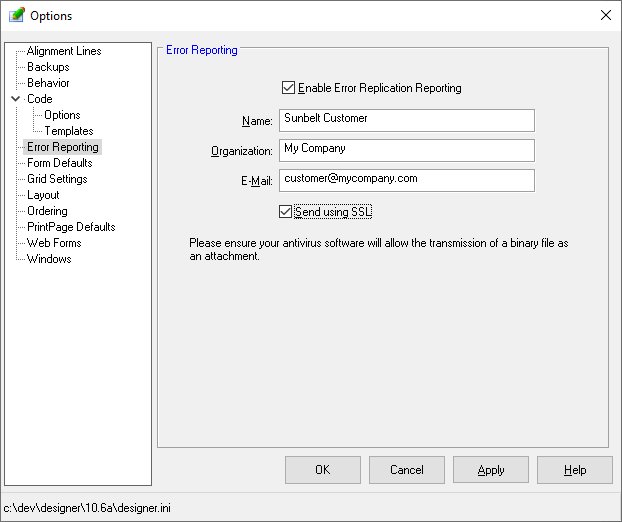Click the Name text field

tap(406, 120)
